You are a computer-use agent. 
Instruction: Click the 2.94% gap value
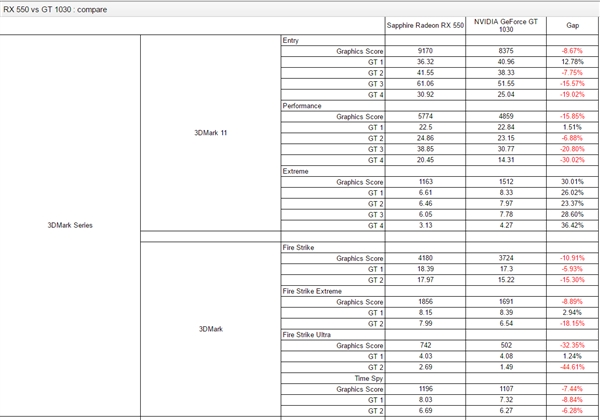click(572, 313)
